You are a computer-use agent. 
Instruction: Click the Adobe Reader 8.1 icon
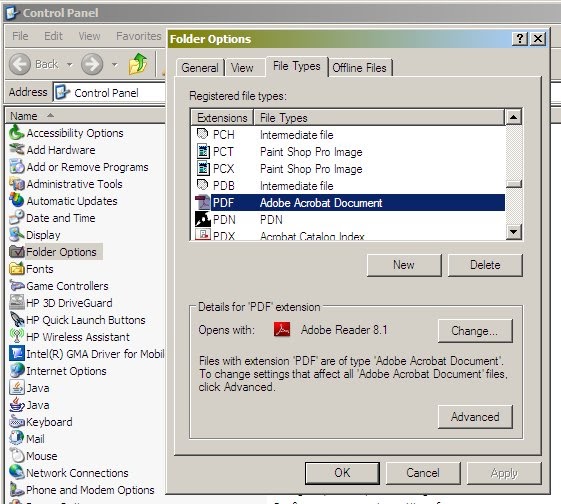282,329
